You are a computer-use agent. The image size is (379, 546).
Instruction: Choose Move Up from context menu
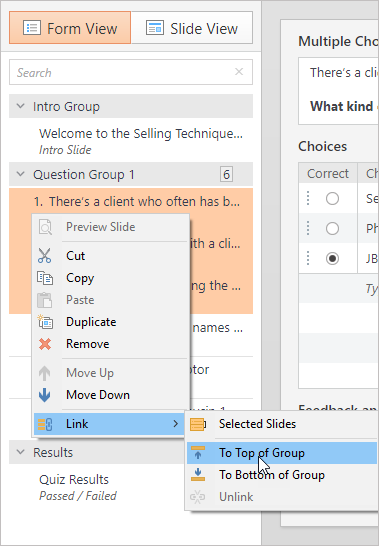coord(111,373)
